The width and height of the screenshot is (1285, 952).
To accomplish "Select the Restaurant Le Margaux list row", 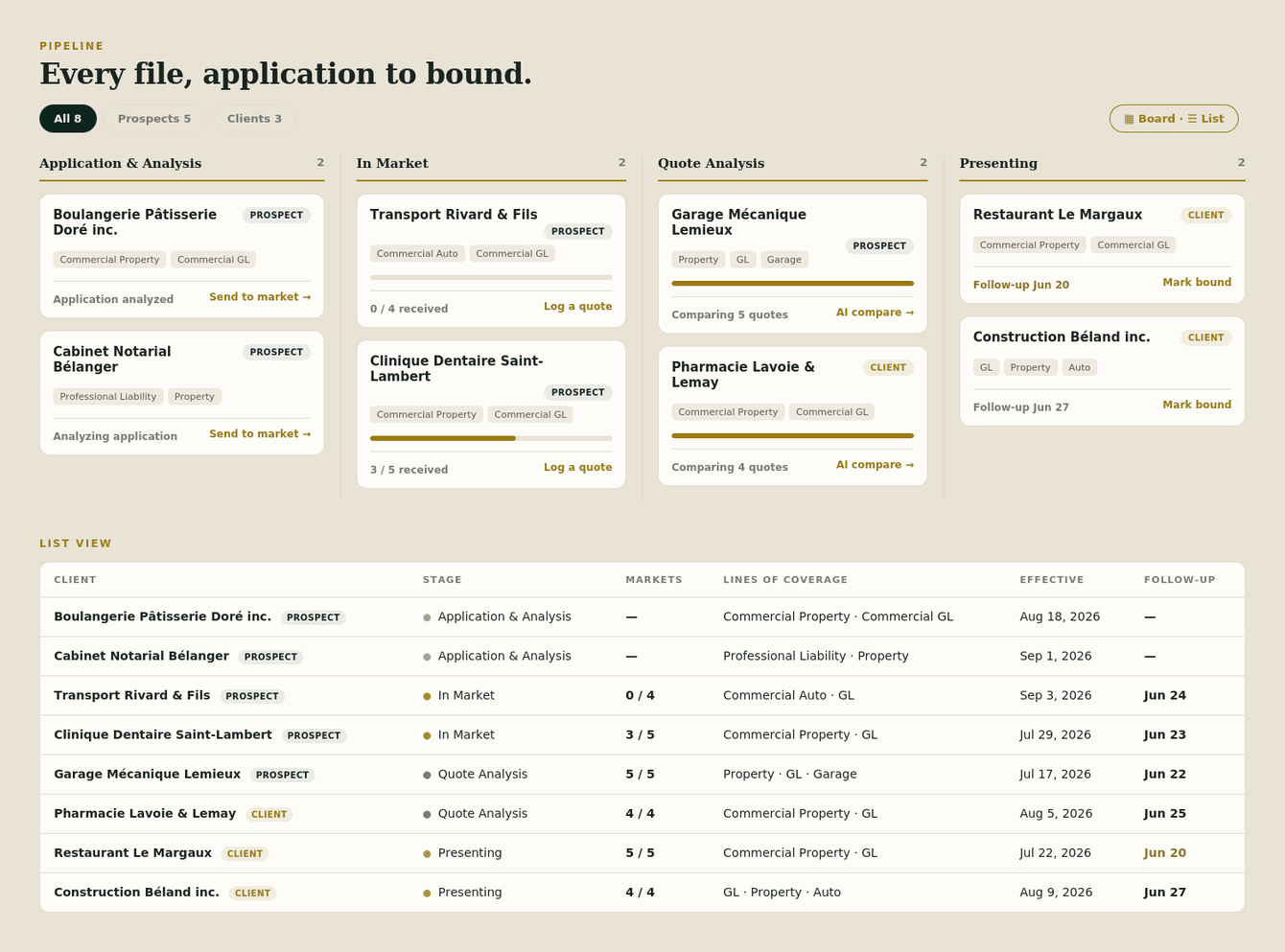I will 642,853.
